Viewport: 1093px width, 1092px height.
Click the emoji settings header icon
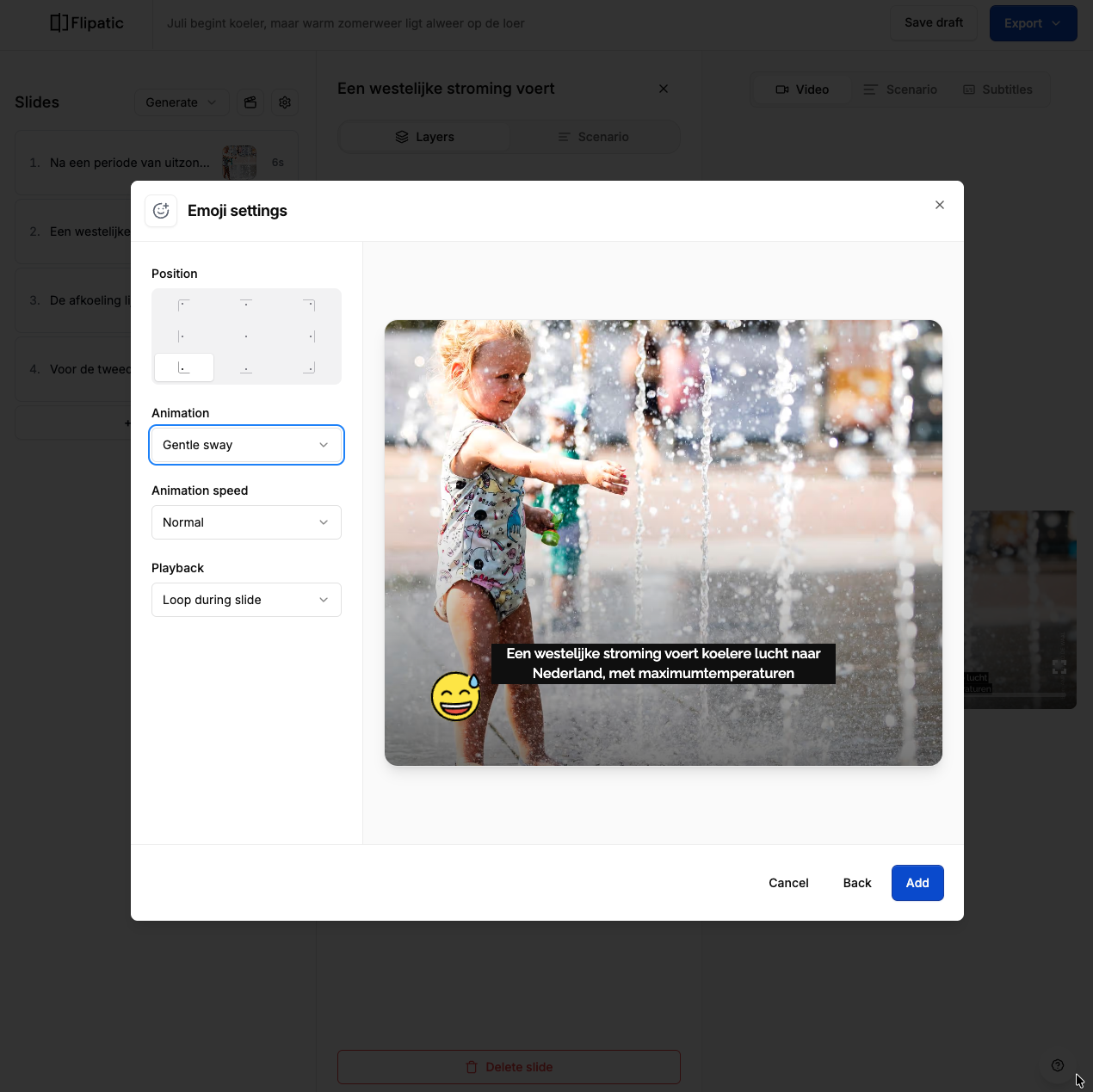coord(161,211)
